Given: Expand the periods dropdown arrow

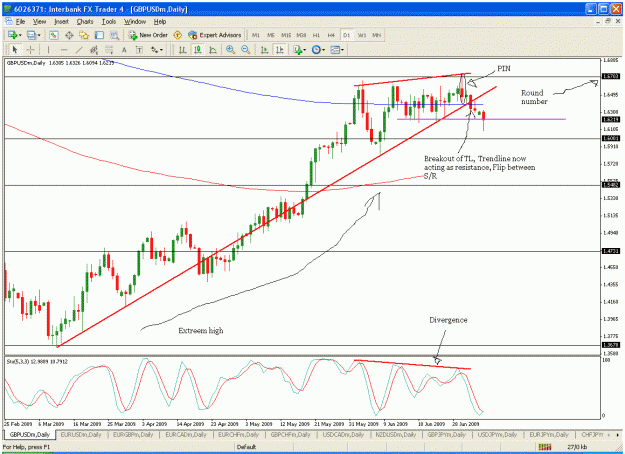Looking at the screenshot, I should [324, 50].
